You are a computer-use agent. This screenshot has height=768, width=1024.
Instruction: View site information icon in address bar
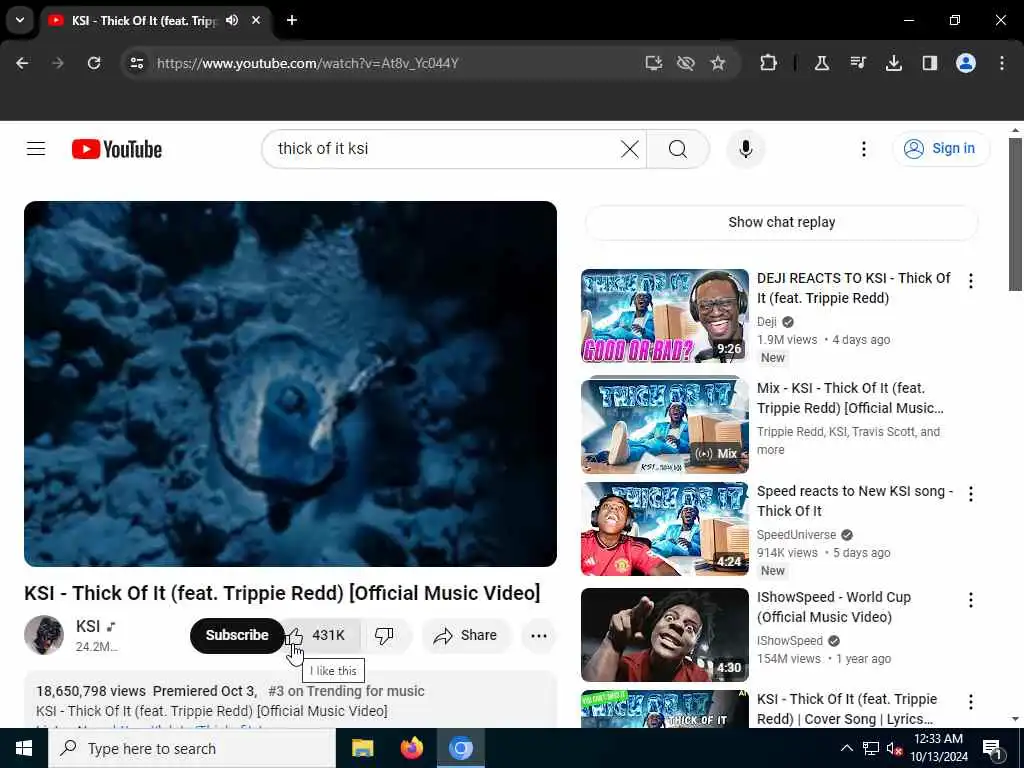136,63
